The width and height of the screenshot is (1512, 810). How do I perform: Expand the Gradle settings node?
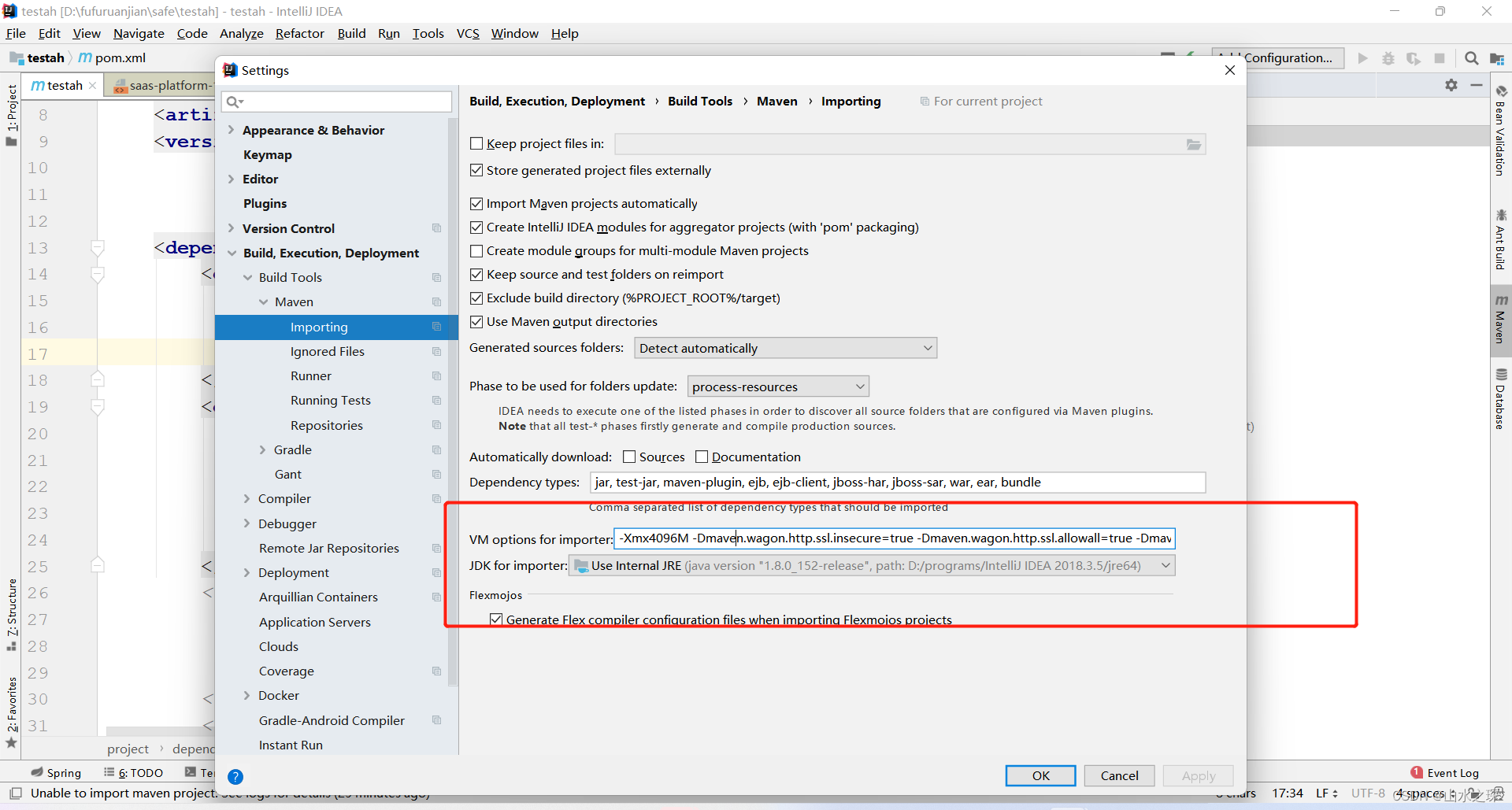tap(262, 449)
